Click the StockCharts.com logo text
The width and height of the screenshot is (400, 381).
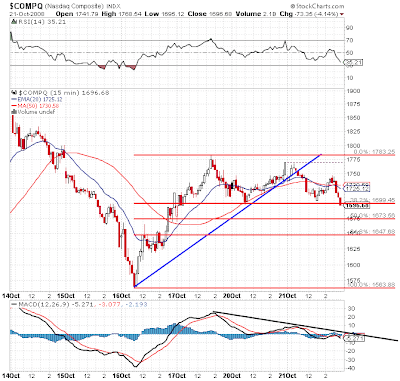[317, 6]
